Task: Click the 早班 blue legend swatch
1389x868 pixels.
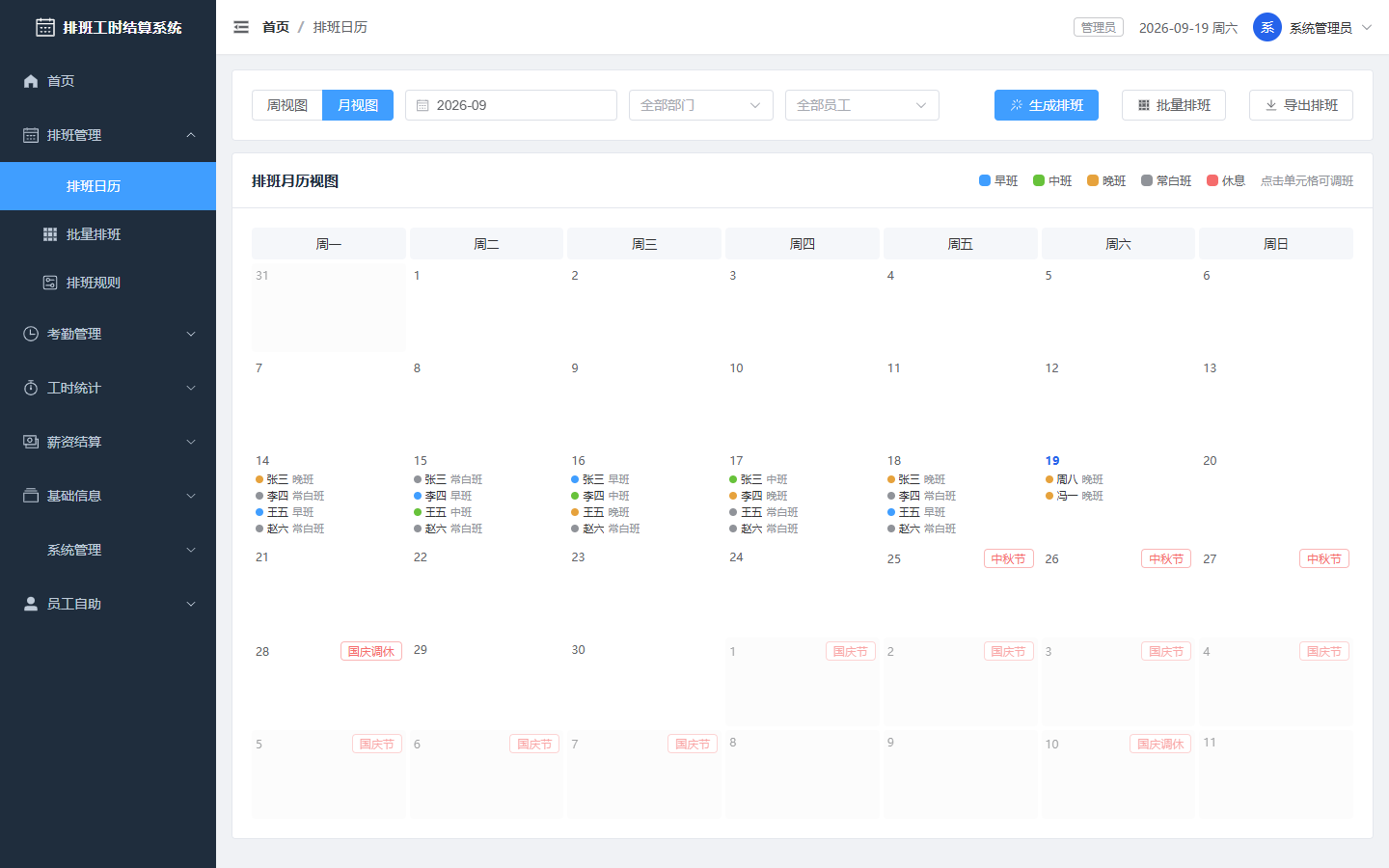Action: [985, 180]
